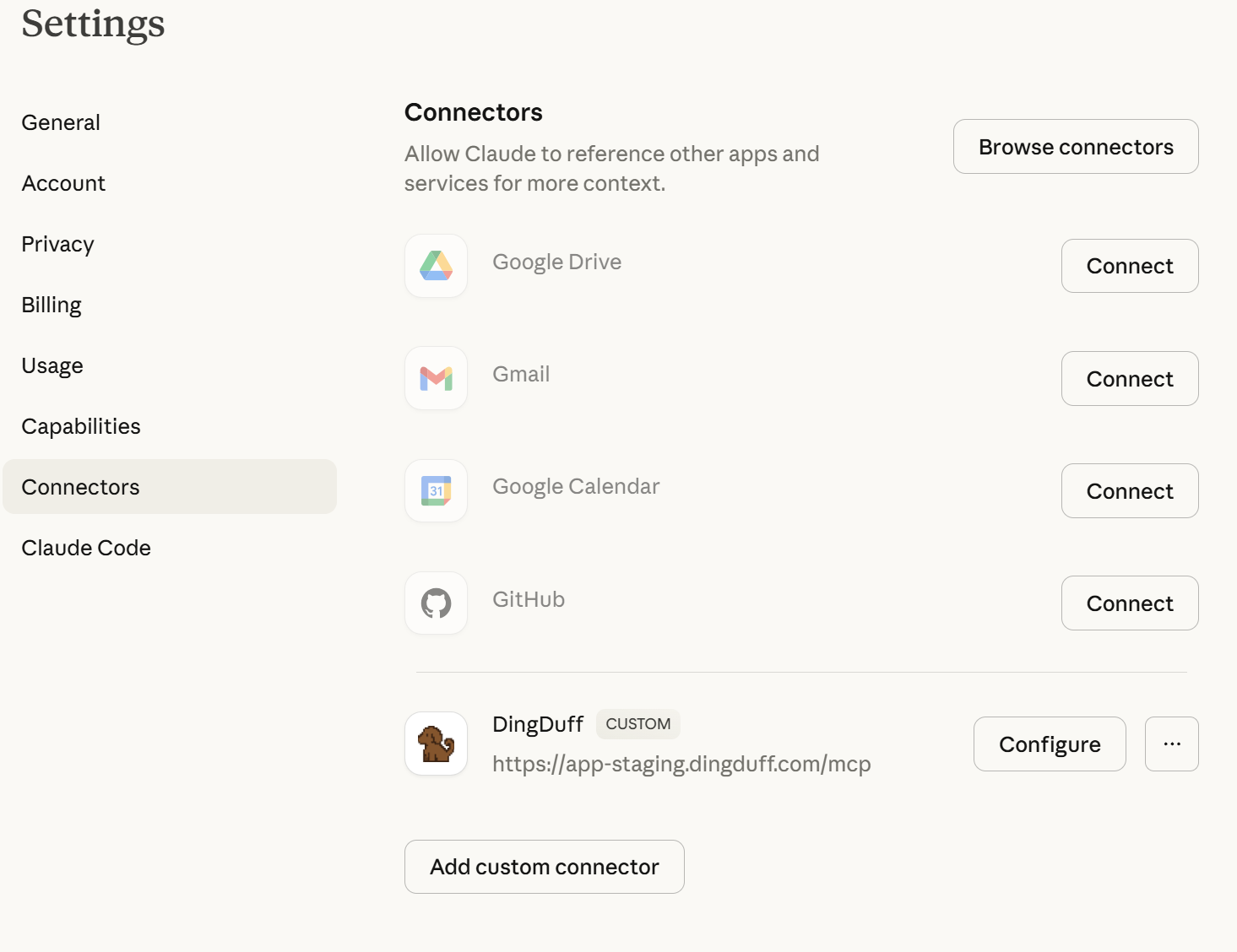Image resolution: width=1237 pixels, height=952 pixels.
Task: Connect the GitHub connector
Action: pos(1129,603)
